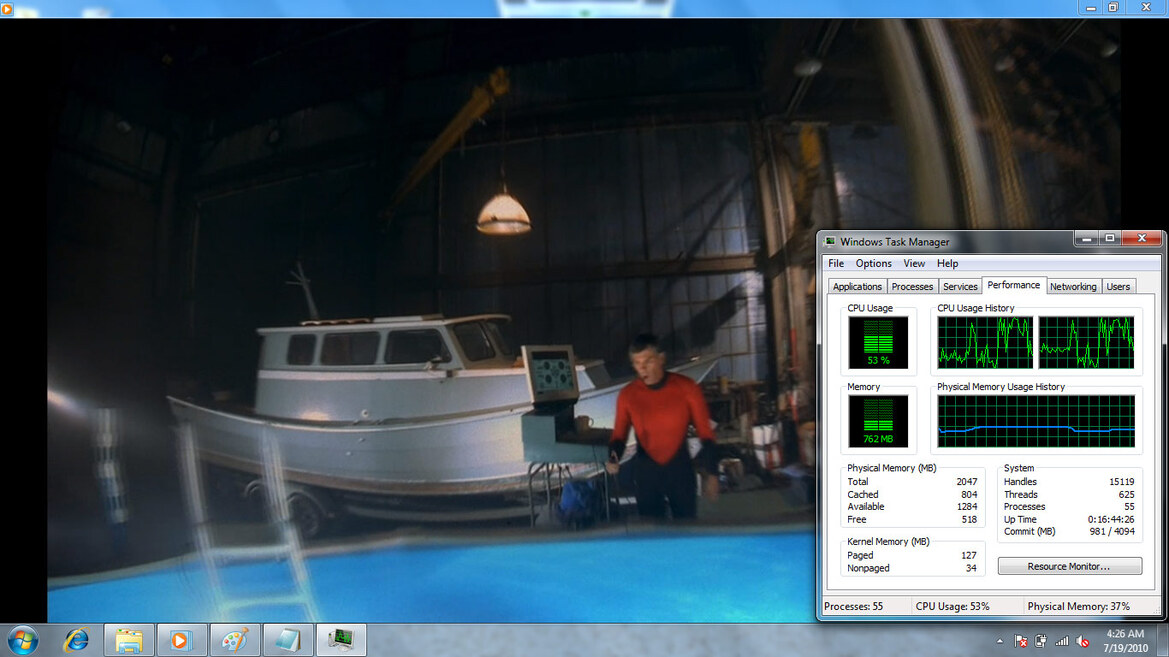Screen dimensions: 1169x657
Task: Switch to Windows Media Player taskbar button
Action: tap(181, 641)
